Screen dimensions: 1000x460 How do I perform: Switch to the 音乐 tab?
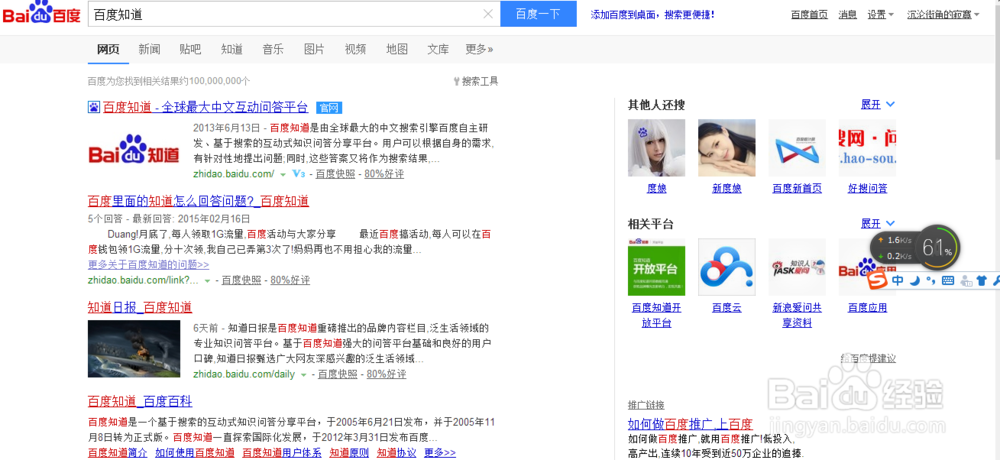[273, 49]
